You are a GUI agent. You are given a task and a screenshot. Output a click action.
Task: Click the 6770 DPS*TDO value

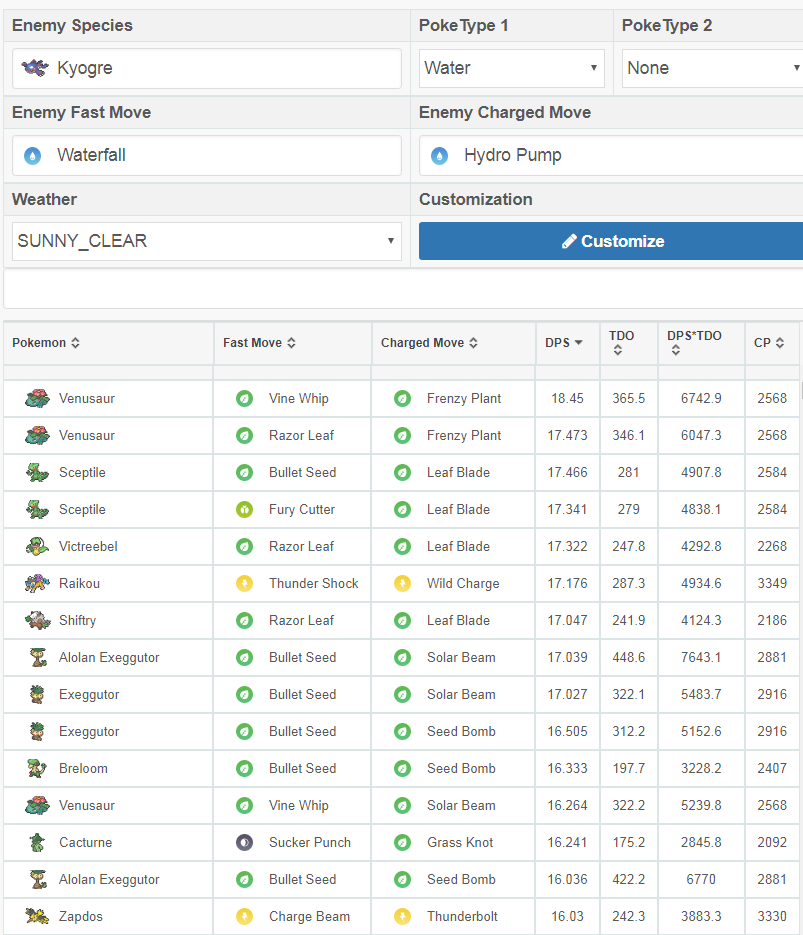click(x=701, y=880)
